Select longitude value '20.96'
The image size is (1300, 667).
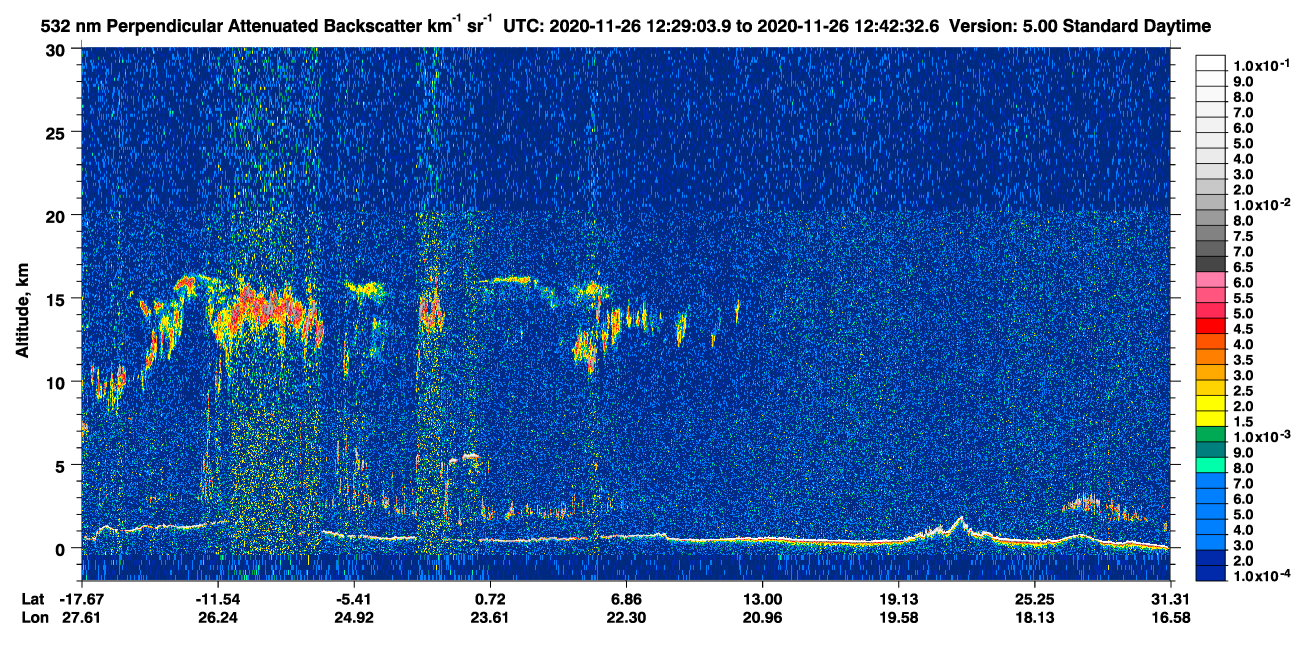[762, 617]
